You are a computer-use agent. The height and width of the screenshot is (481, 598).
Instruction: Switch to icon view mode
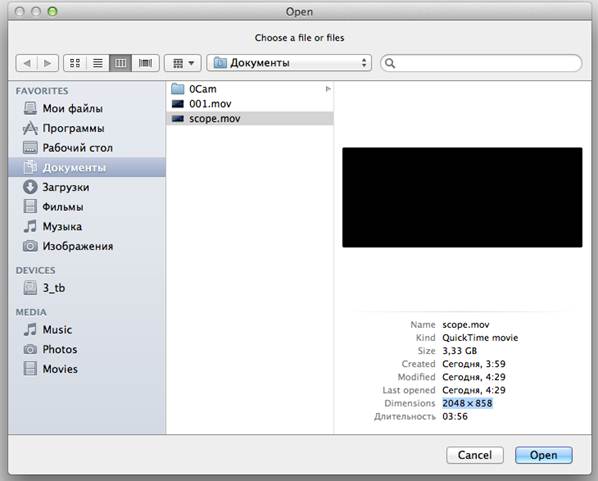click(x=75, y=63)
